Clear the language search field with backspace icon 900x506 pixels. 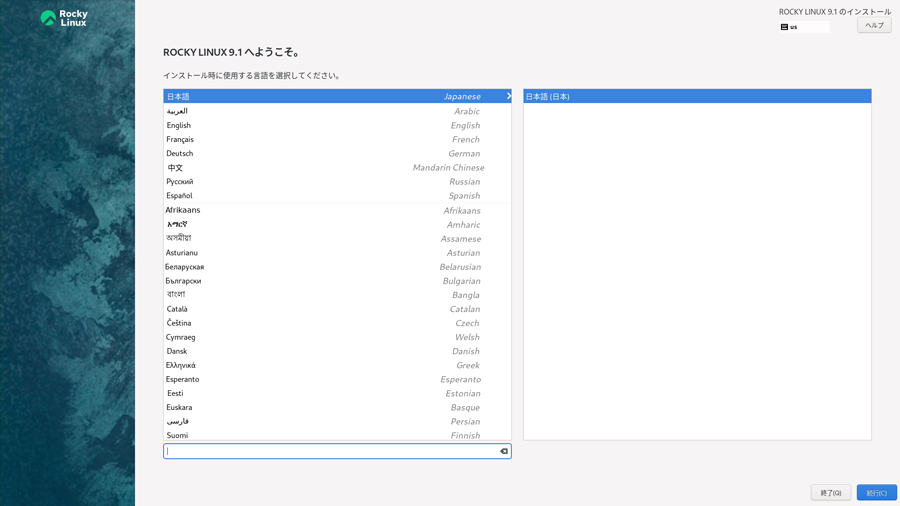[504, 452]
